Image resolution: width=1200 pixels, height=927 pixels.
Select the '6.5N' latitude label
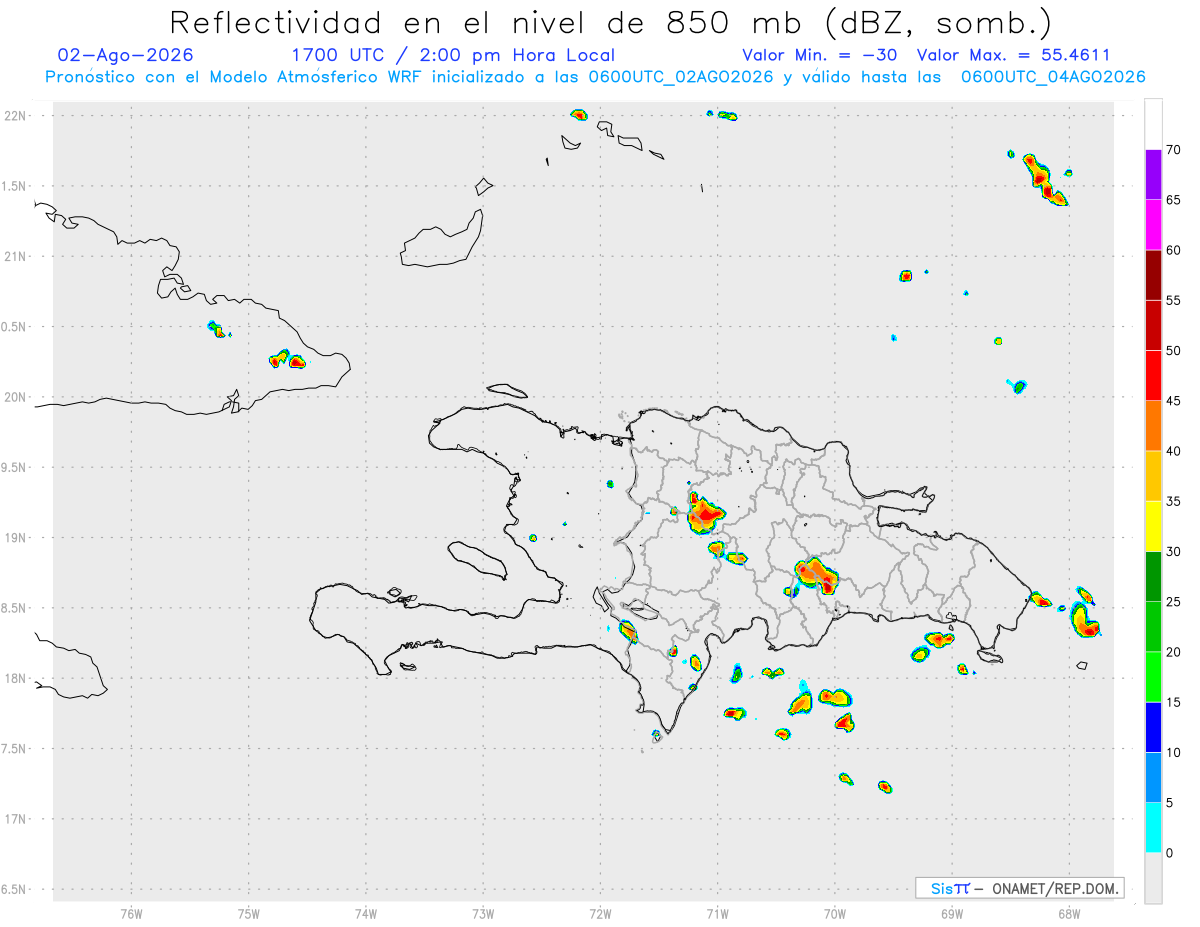15,890
